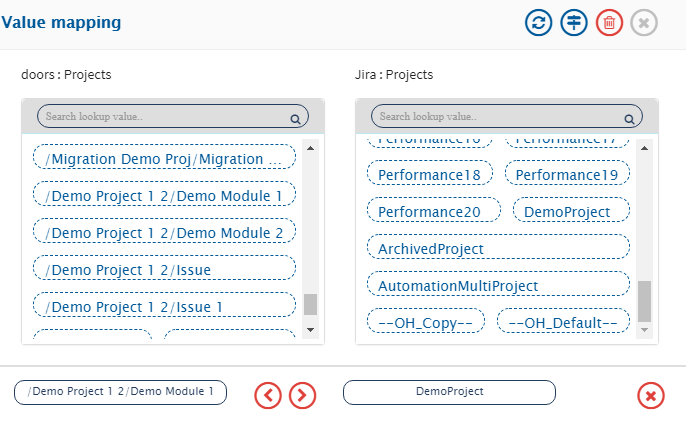Image resolution: width=686 pixels, height=428 pixels.
Task: Click mapped DemoProject value in bottom row
Action: (449, 392)
